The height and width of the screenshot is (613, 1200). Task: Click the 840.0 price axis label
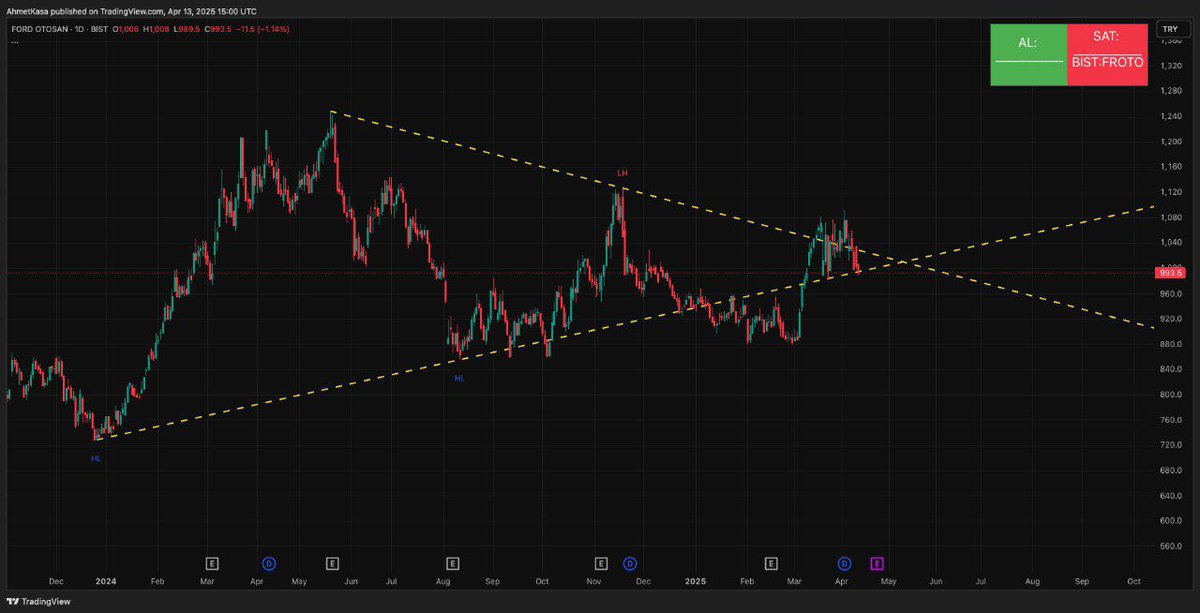tap(1169, 369)
